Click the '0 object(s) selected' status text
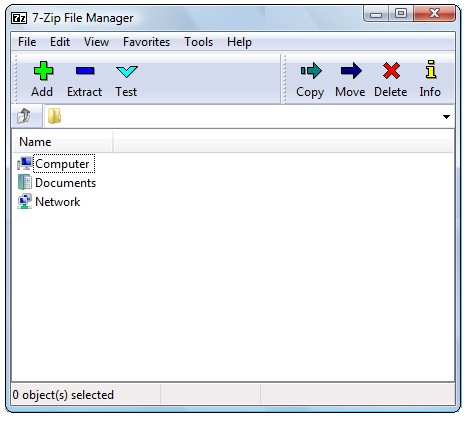This screenshot has width=470, height=422. pyautogui.click(x=63, y=395)
